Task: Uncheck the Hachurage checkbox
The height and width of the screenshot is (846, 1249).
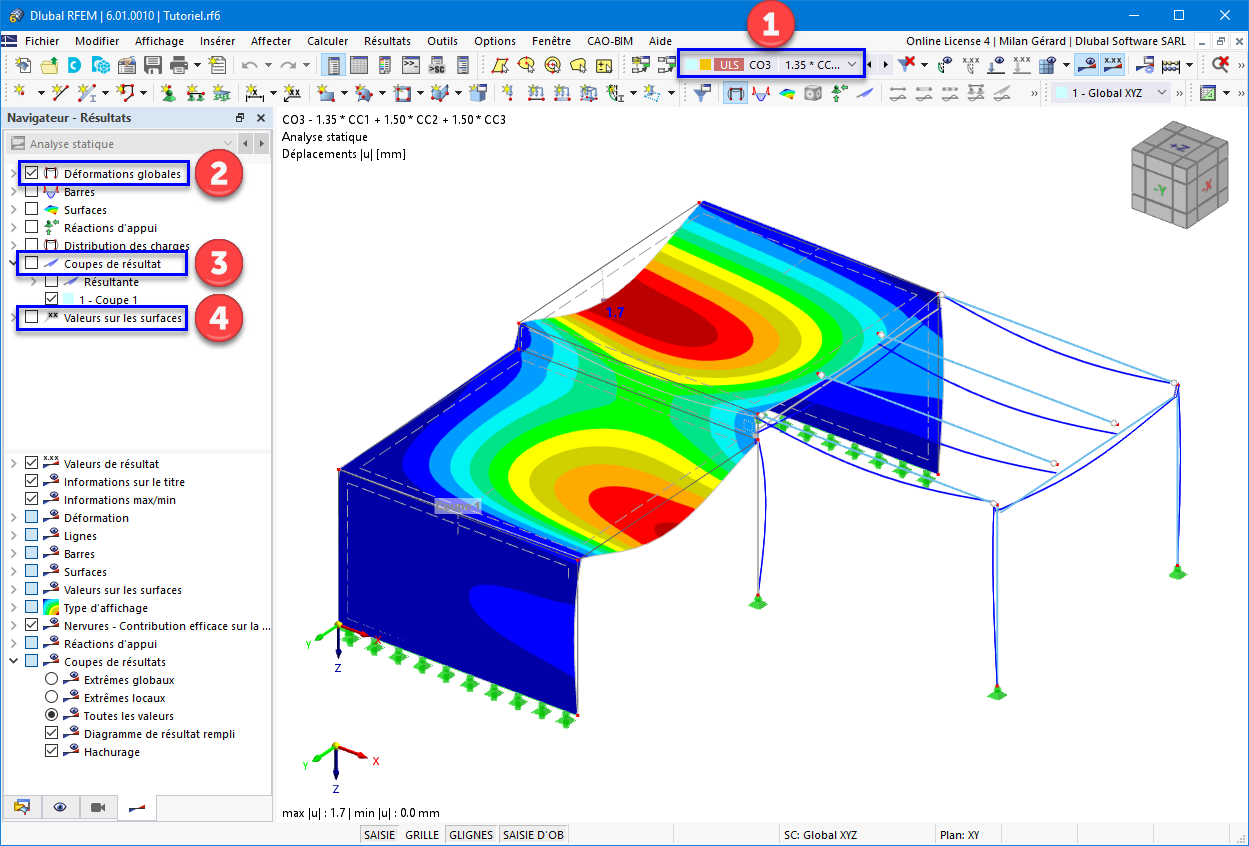Action: pos(52,752)
